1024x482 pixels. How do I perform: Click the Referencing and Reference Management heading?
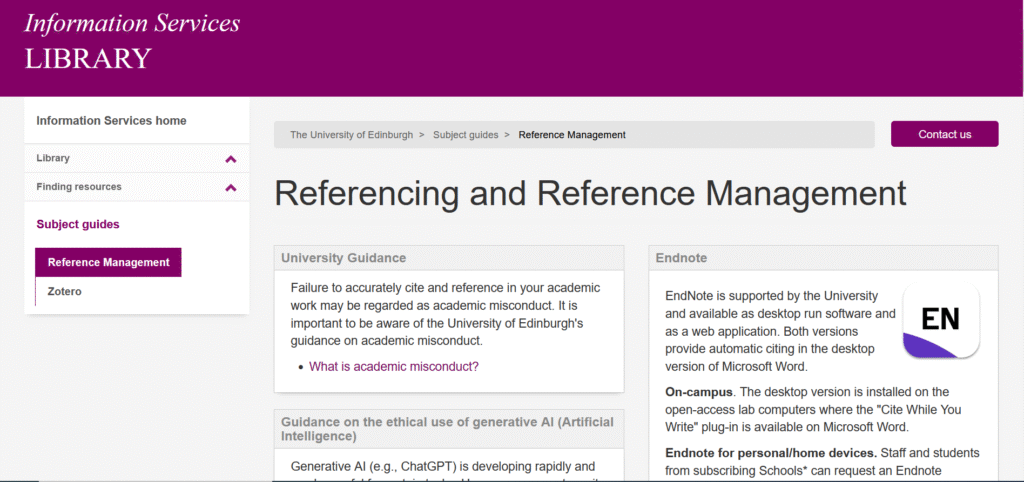click(x=590, y=193)
